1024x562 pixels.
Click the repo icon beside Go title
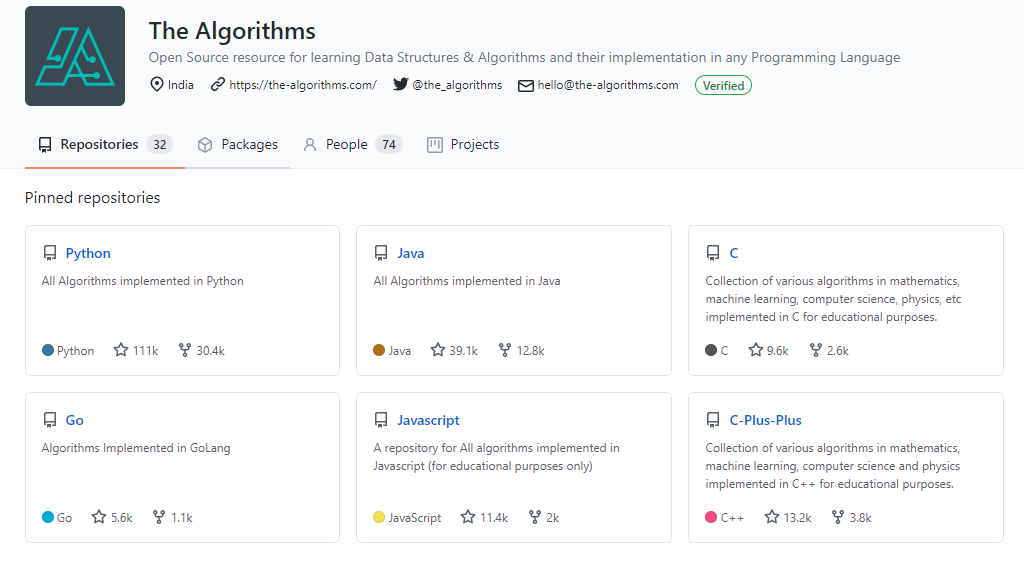tap(50, 420)
